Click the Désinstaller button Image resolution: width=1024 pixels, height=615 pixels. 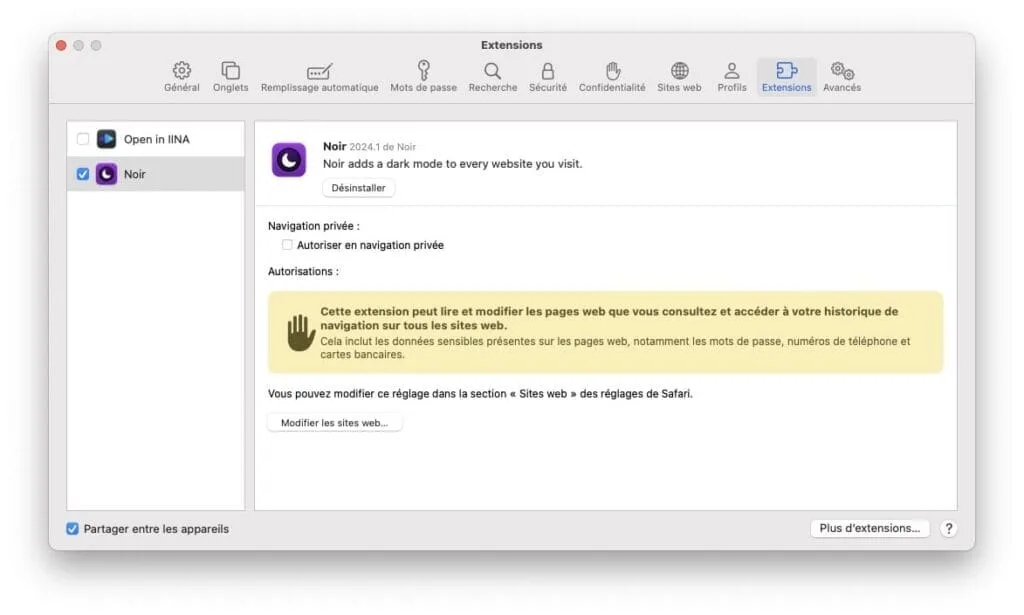point(358,187)
